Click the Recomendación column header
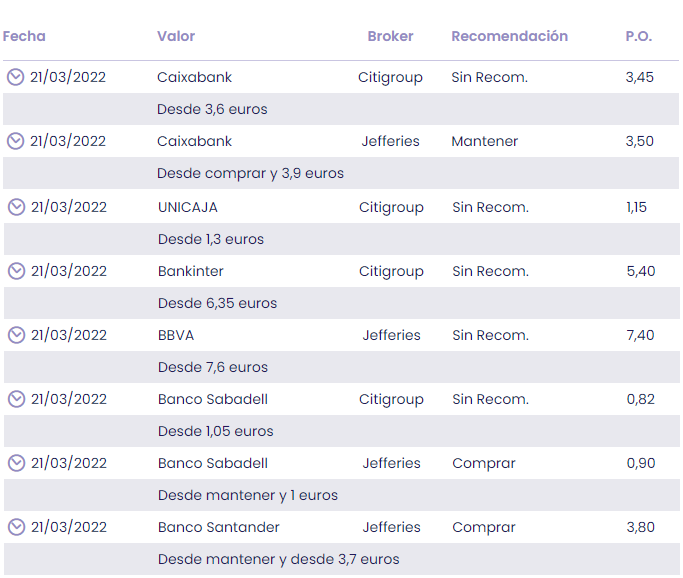 click(x=509, y=36)
